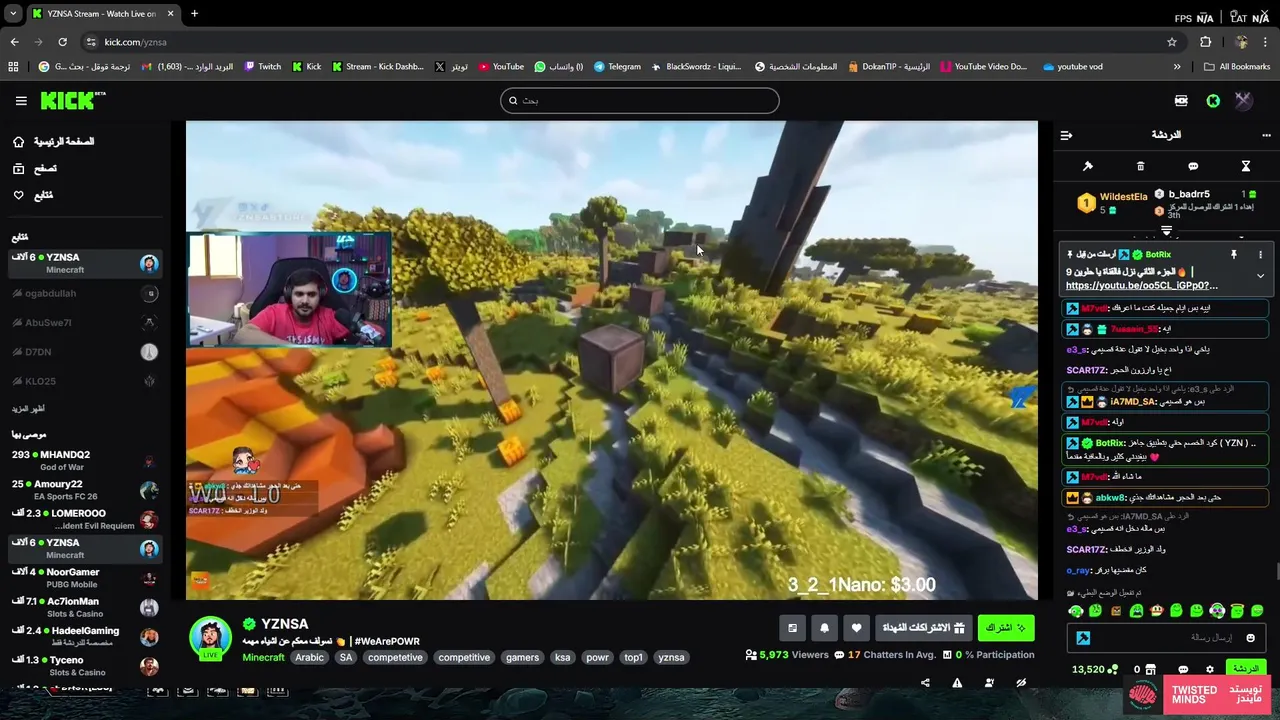Expand hidden bookmarks chevron
The height and width of the screenshot is (720, 1280).
[1177, 67]
